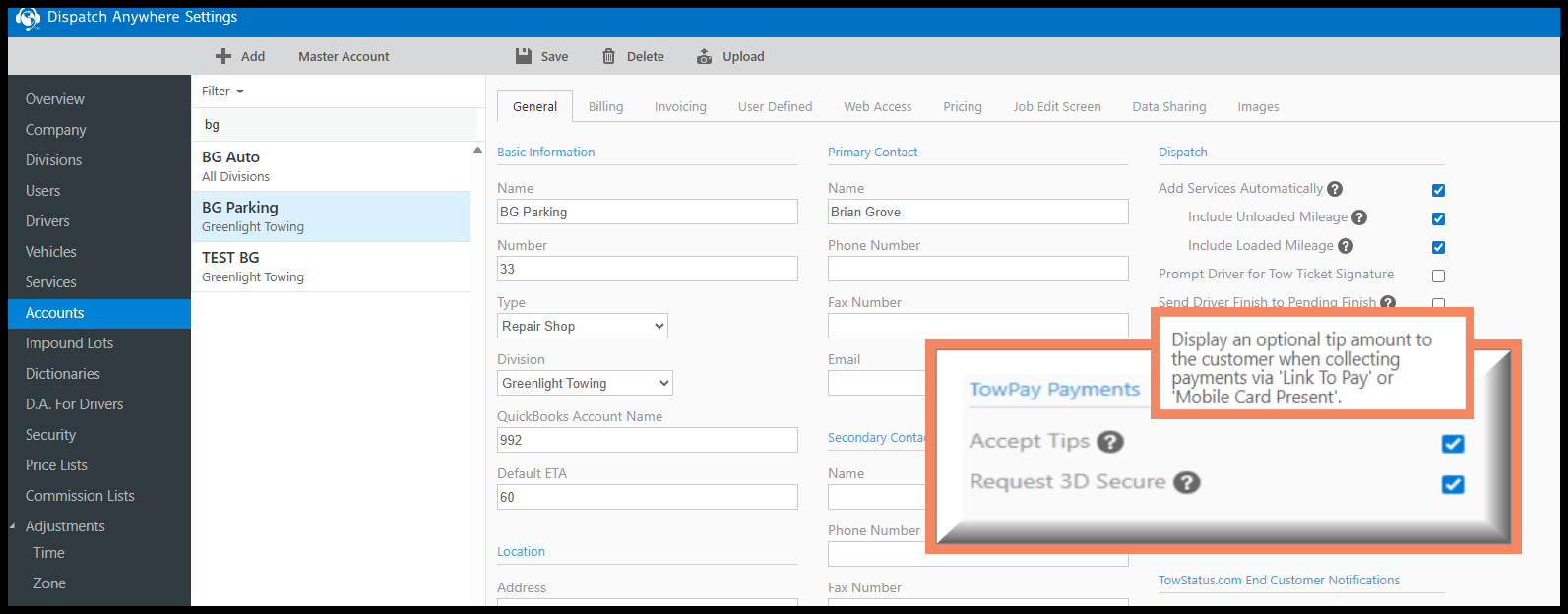Click the Master Account button
Screen dimensions: 1568x614
(344, 56)
